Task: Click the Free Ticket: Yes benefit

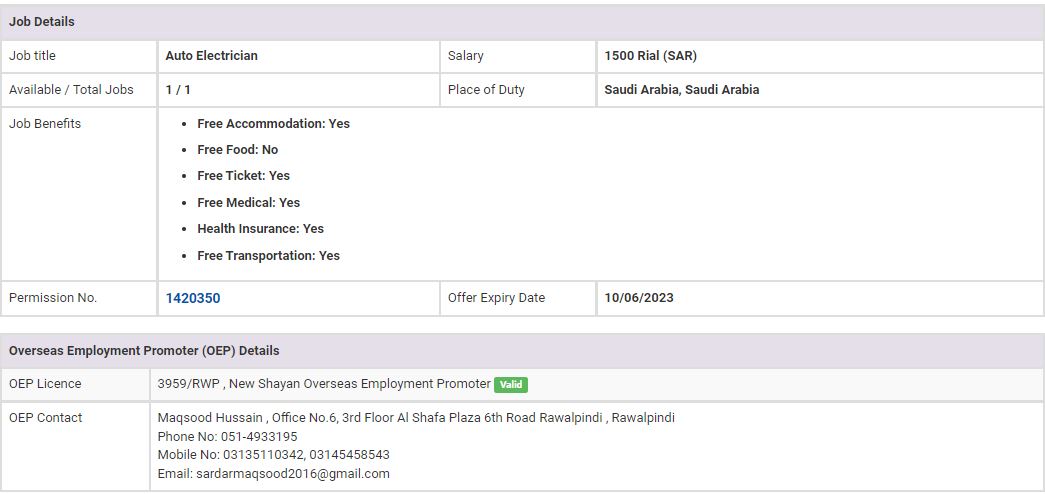Action: tap(243, 176)
